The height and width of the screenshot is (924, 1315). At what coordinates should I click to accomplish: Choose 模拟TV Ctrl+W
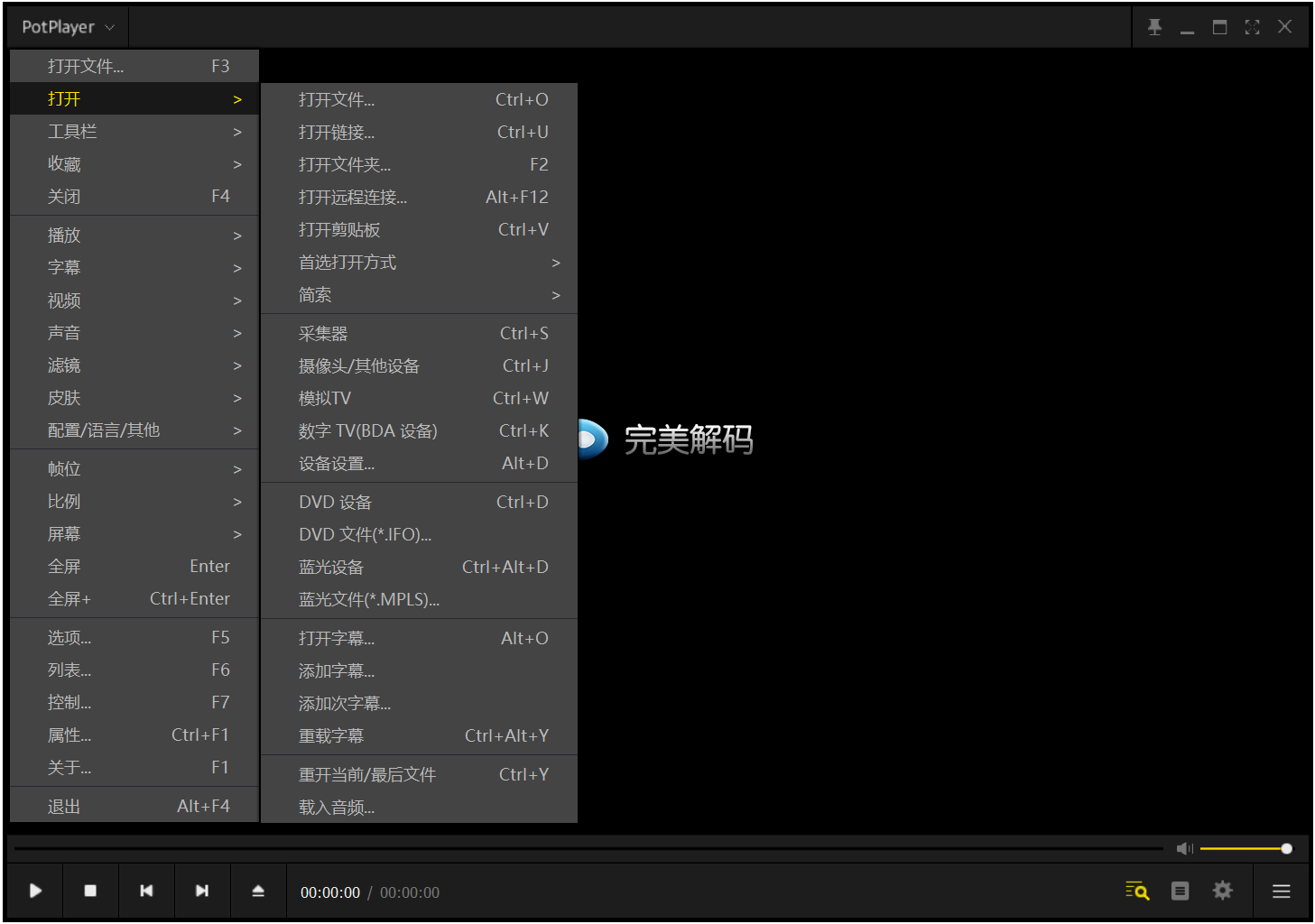pyautogui.click(x=419, y=399)
